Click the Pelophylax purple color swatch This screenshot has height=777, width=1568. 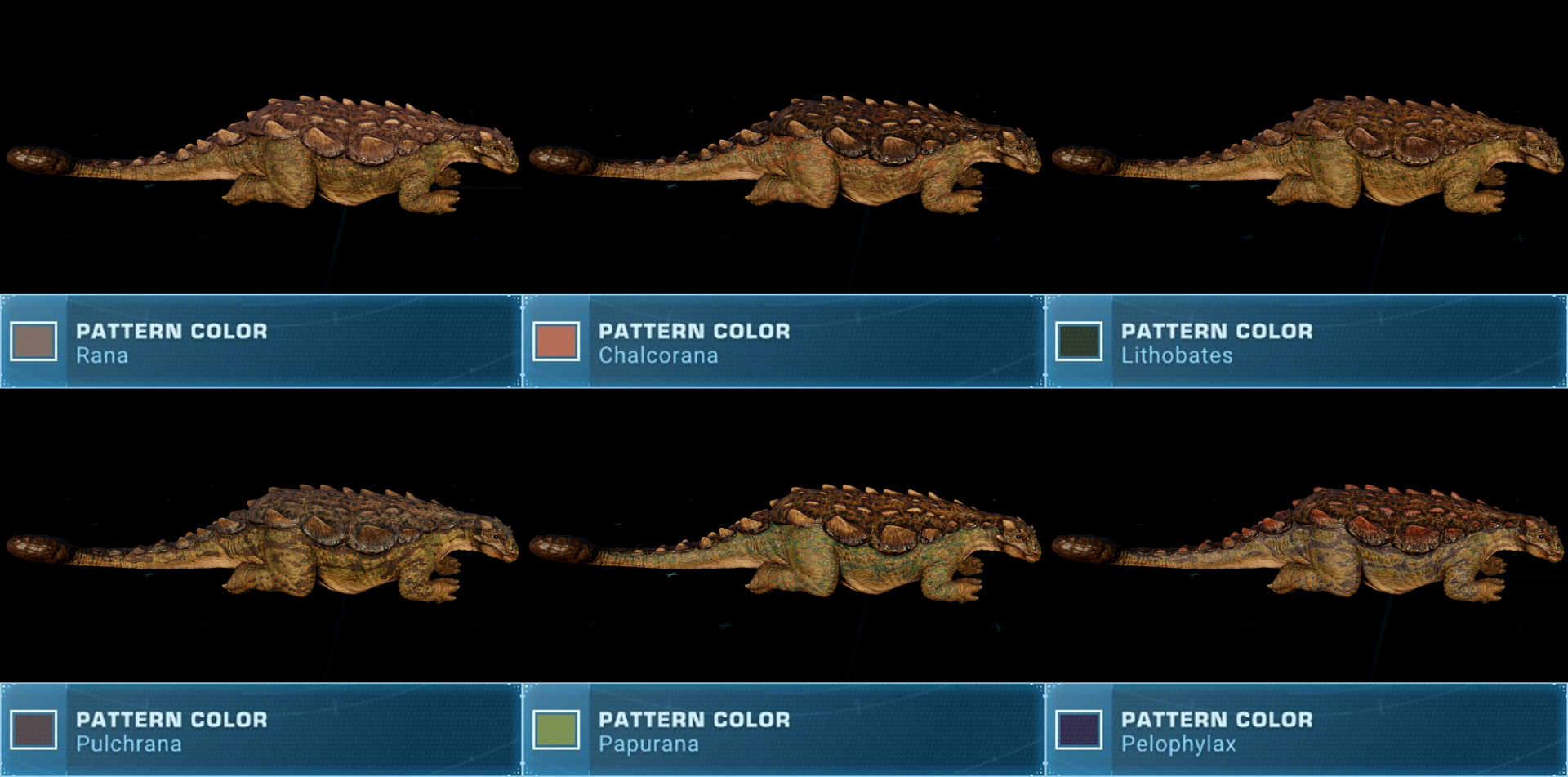point(1079,730)
